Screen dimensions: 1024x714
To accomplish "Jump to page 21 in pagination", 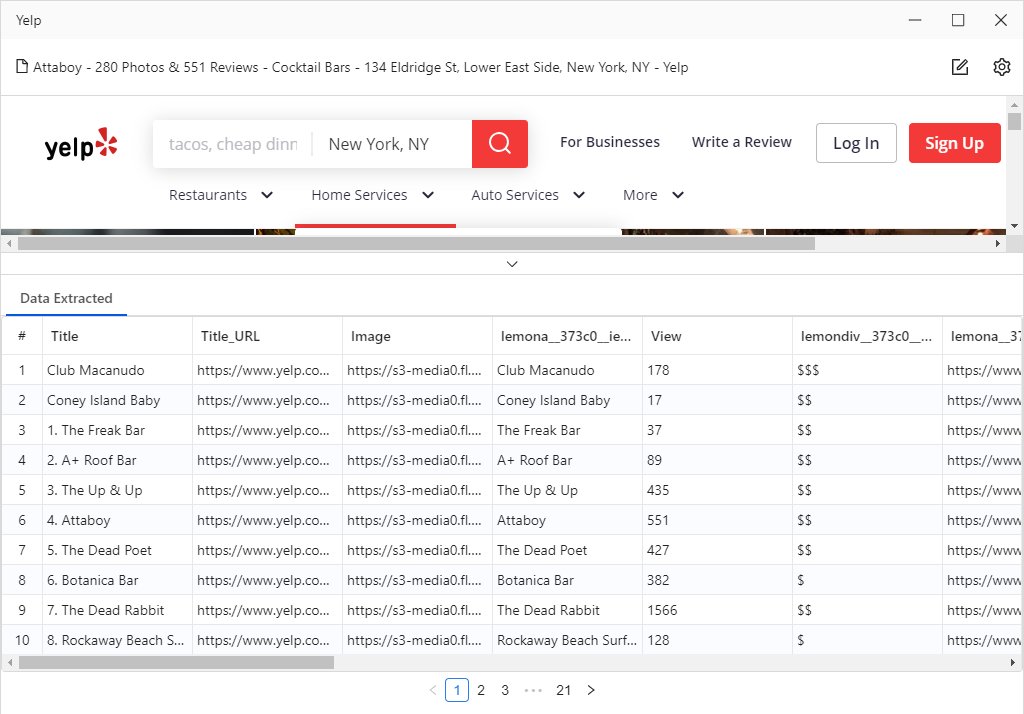I will (563, 690).
